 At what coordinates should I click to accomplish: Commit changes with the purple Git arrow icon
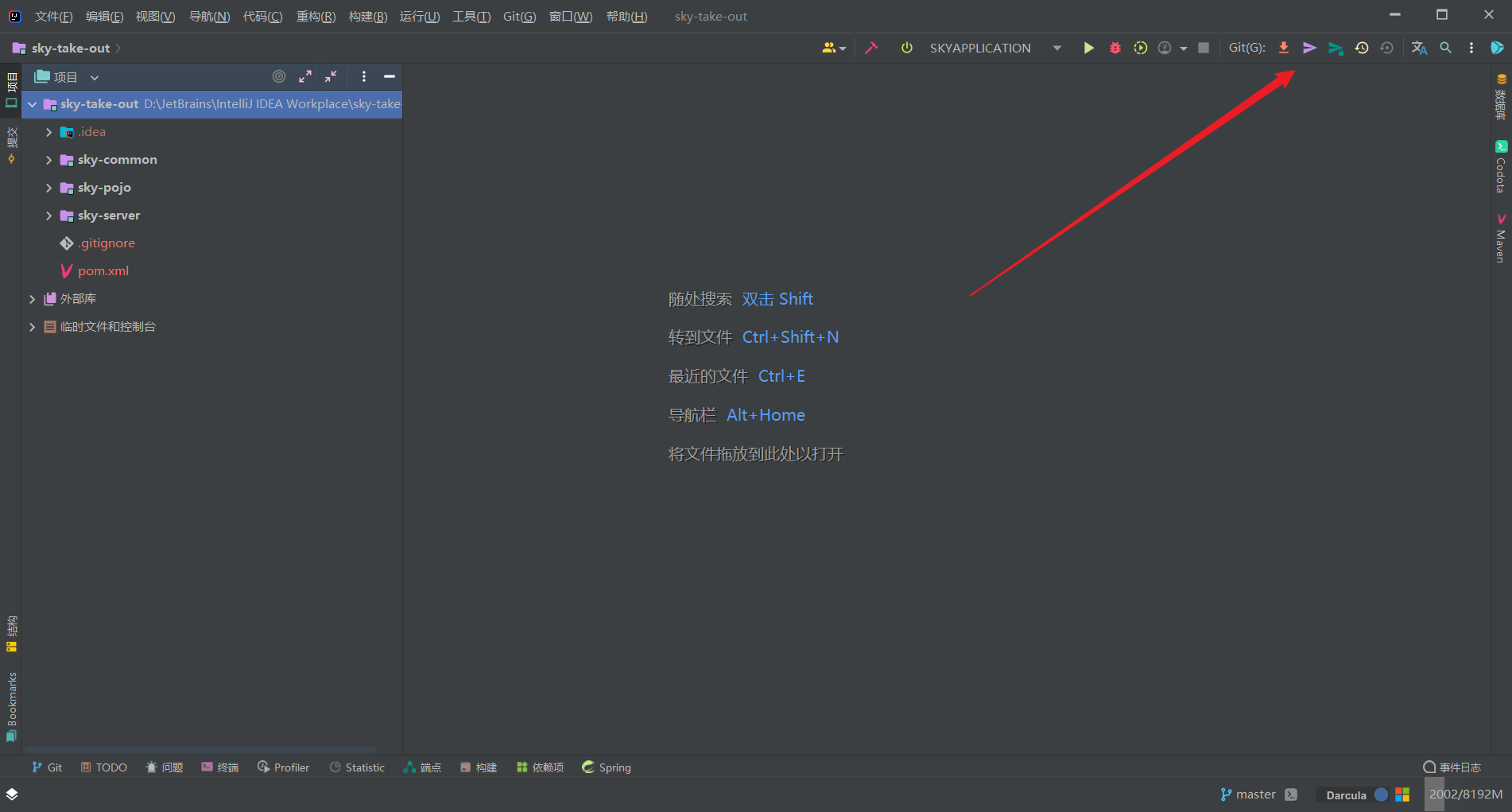click(x=1309, y=48)
